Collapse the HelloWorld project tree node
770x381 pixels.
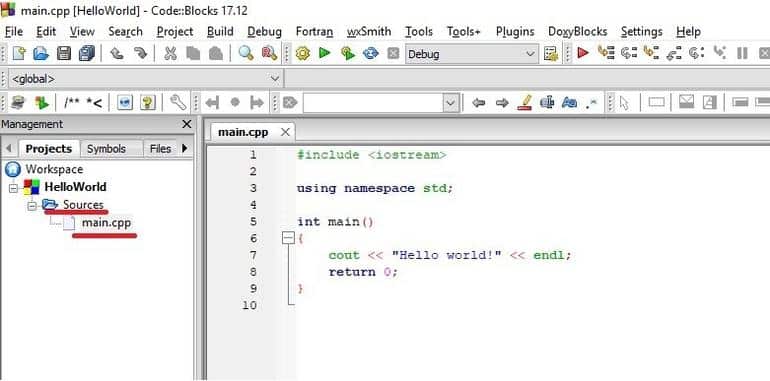tap(13, 188)
